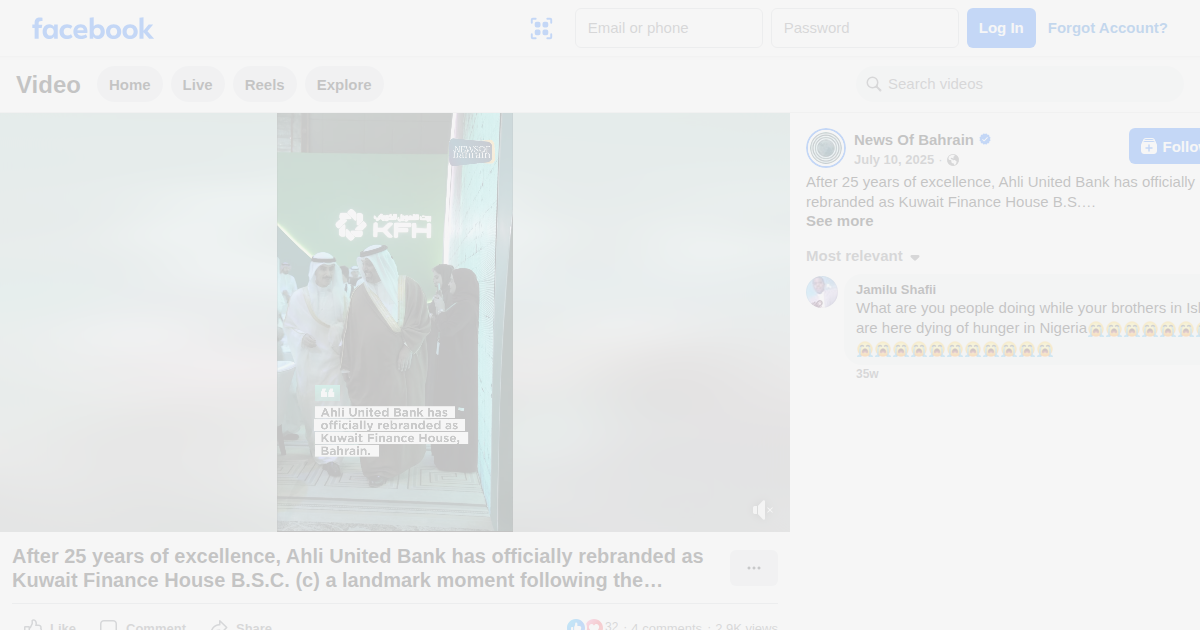Open the QR code login icon

tap(541, 29)
